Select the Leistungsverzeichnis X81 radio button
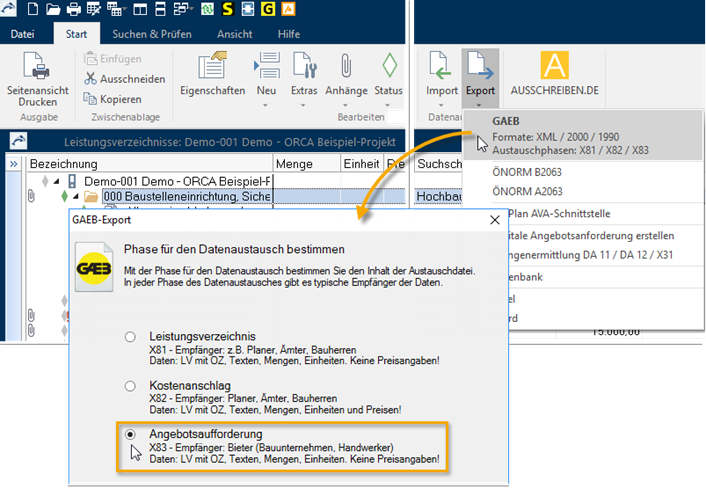 click(130, 337)
